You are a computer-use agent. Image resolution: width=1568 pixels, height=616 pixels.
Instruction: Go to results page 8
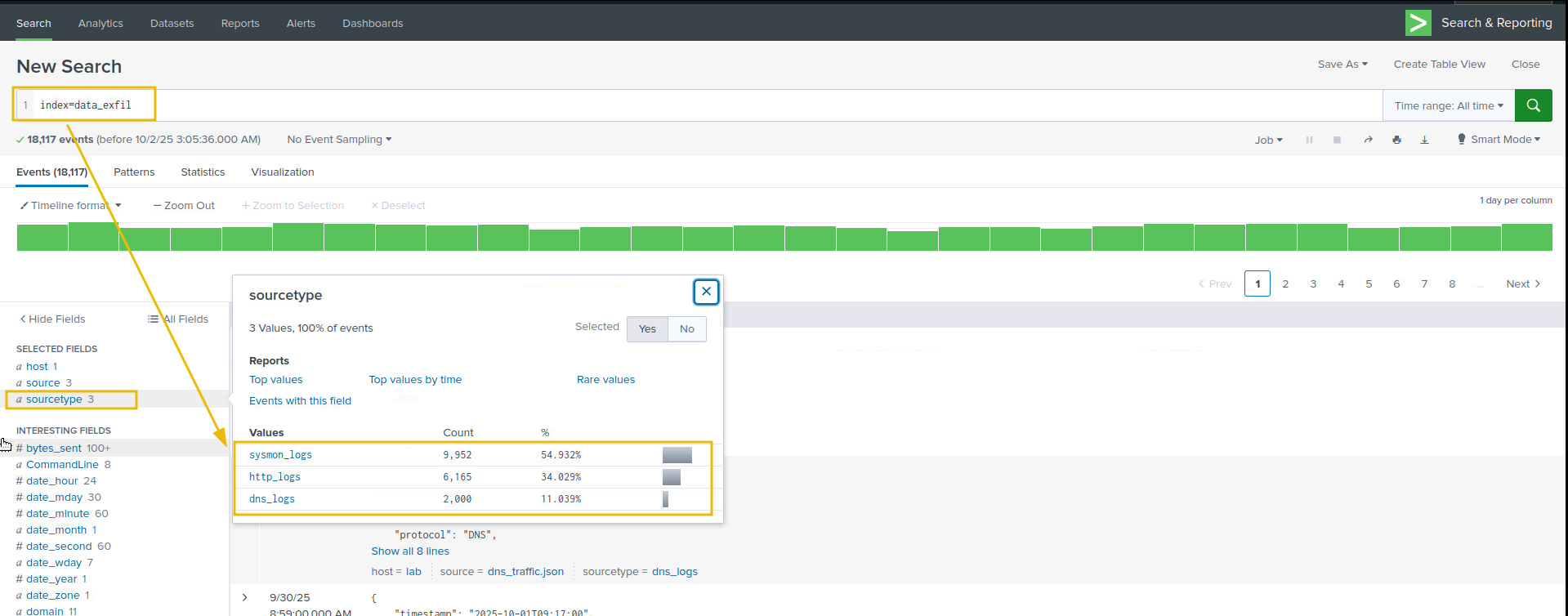pos(1452,284)
